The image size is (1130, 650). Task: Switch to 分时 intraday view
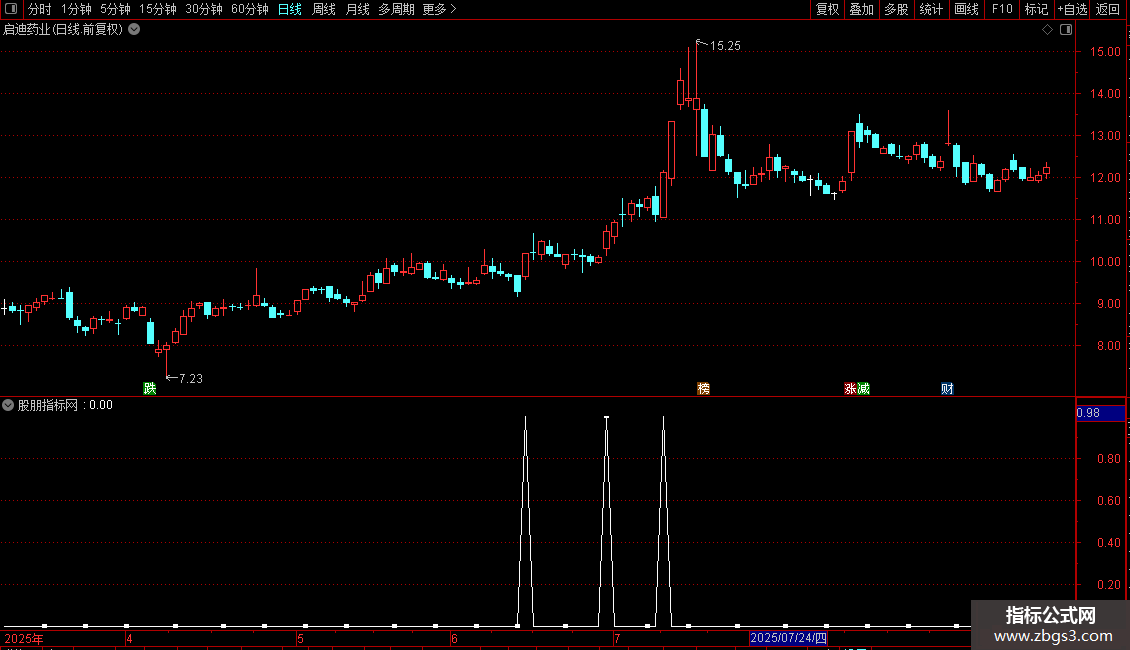point(40,9)
